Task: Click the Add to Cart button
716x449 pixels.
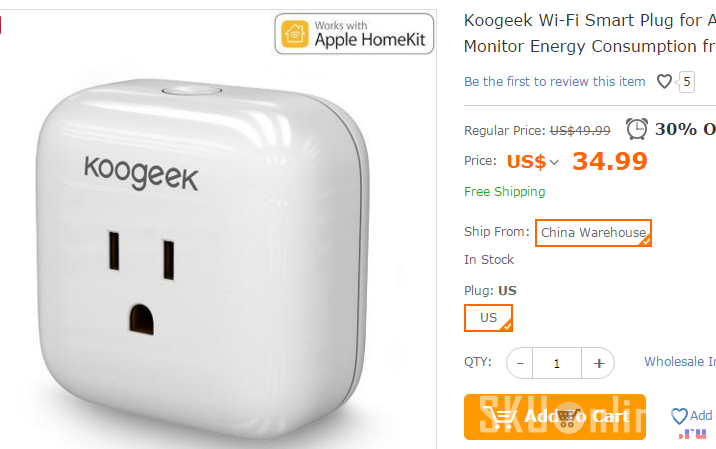Action: pyautogui.click(x=555, y=417)
